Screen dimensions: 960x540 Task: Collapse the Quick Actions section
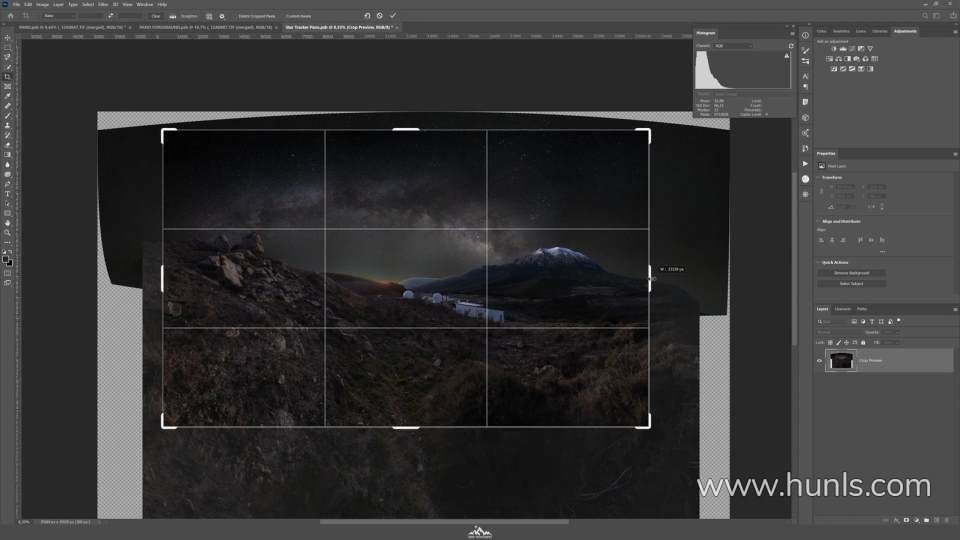pos(818,263)
